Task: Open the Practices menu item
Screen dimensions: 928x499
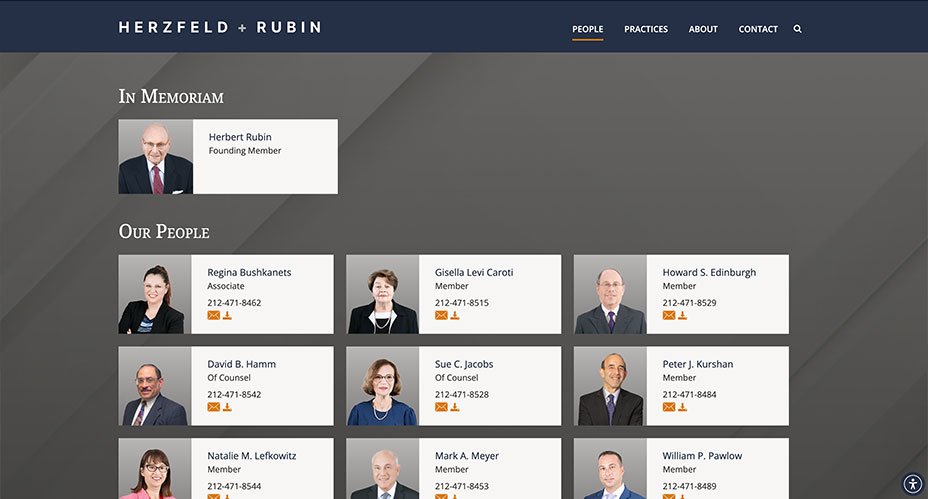Action: [646, 29]
